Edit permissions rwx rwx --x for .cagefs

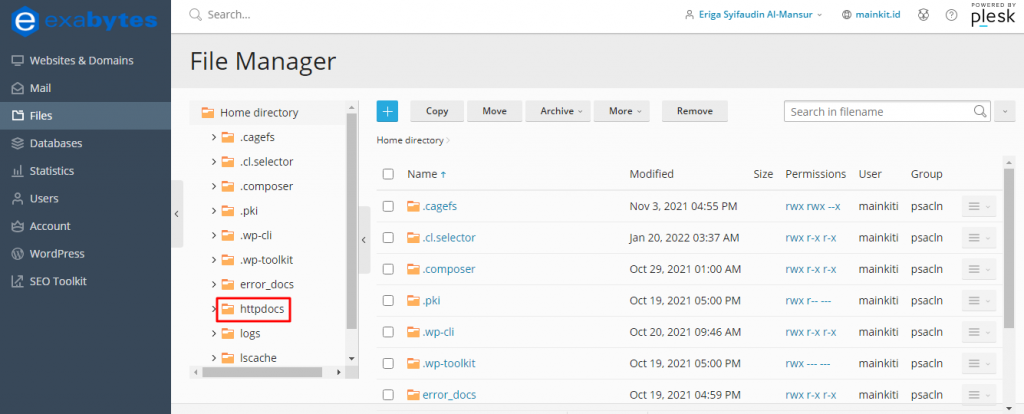point(812,206)
